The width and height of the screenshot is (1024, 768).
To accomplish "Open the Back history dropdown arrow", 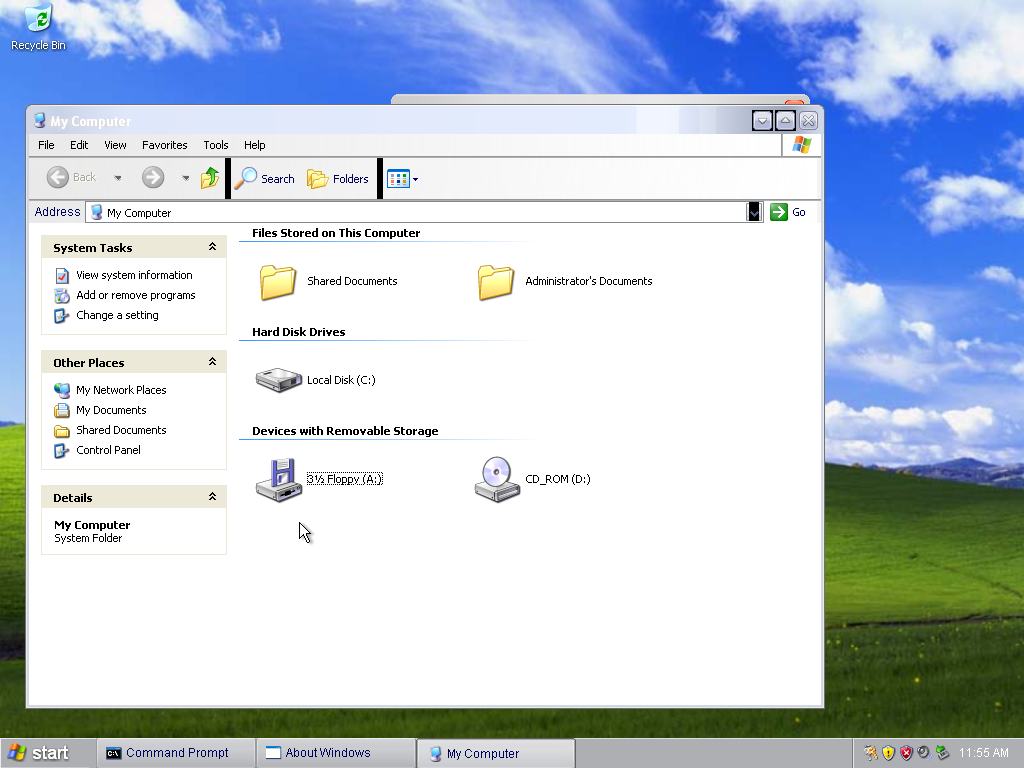I will pos(118,178).
